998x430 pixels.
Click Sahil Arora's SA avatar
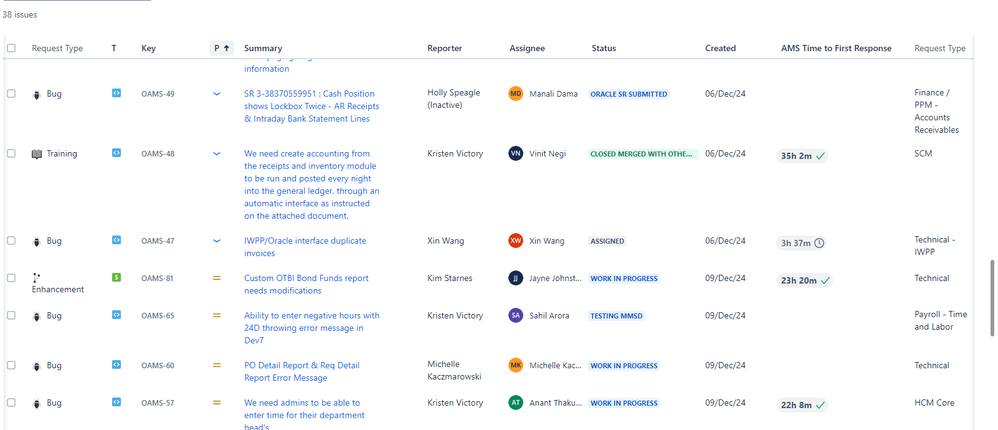pos(516,316)
